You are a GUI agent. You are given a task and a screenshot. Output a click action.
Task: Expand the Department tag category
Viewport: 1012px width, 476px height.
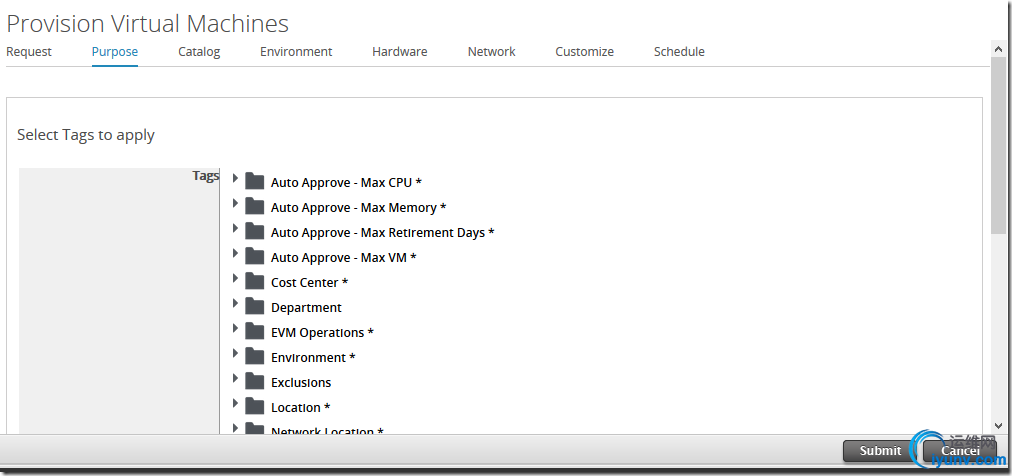[x=235, y=303]
